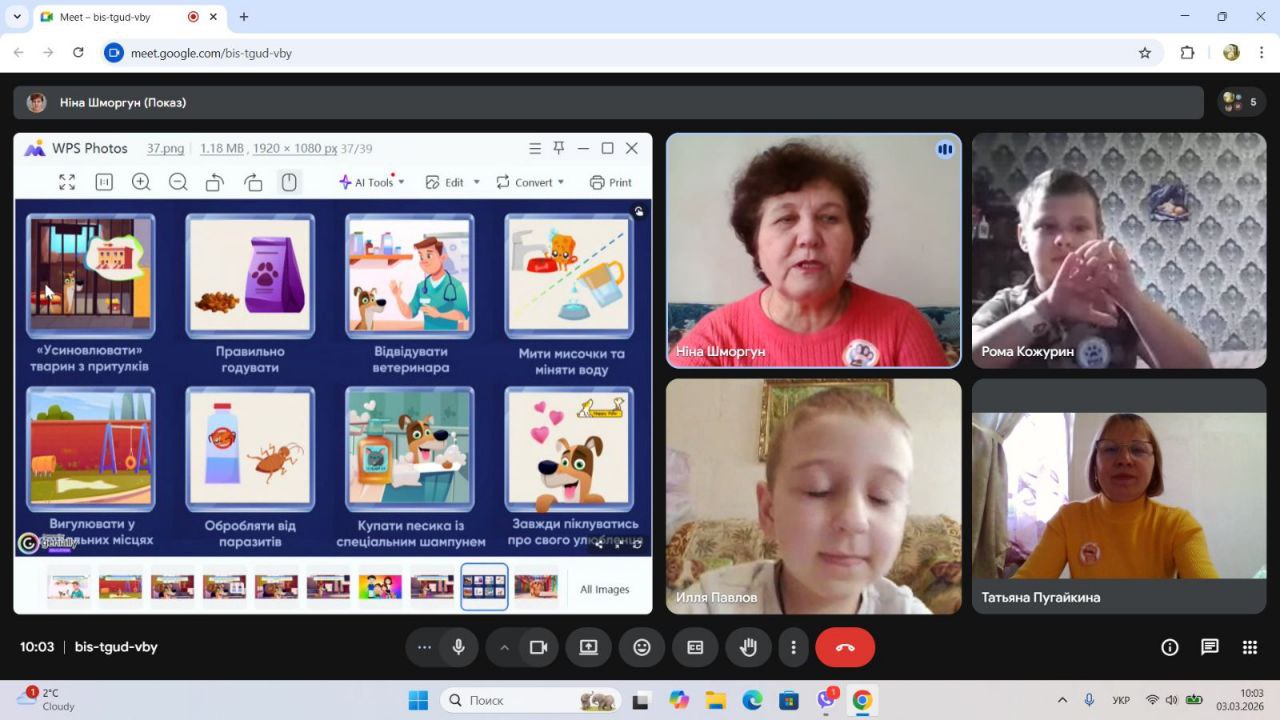Turn off the camera in Meet

539,647
